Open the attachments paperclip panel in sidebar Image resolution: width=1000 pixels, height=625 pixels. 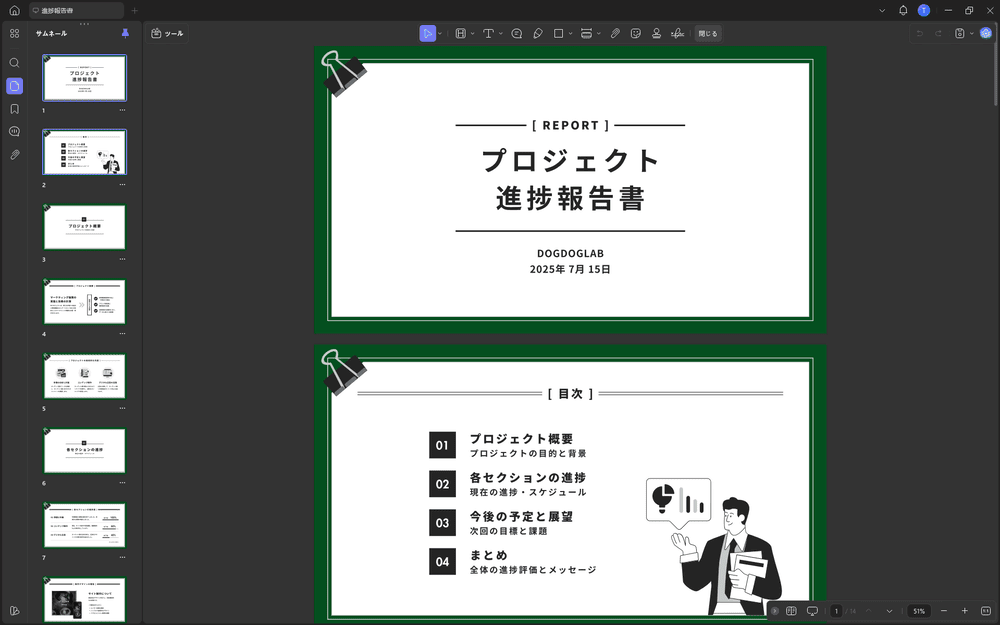click(x=14, y=155)
